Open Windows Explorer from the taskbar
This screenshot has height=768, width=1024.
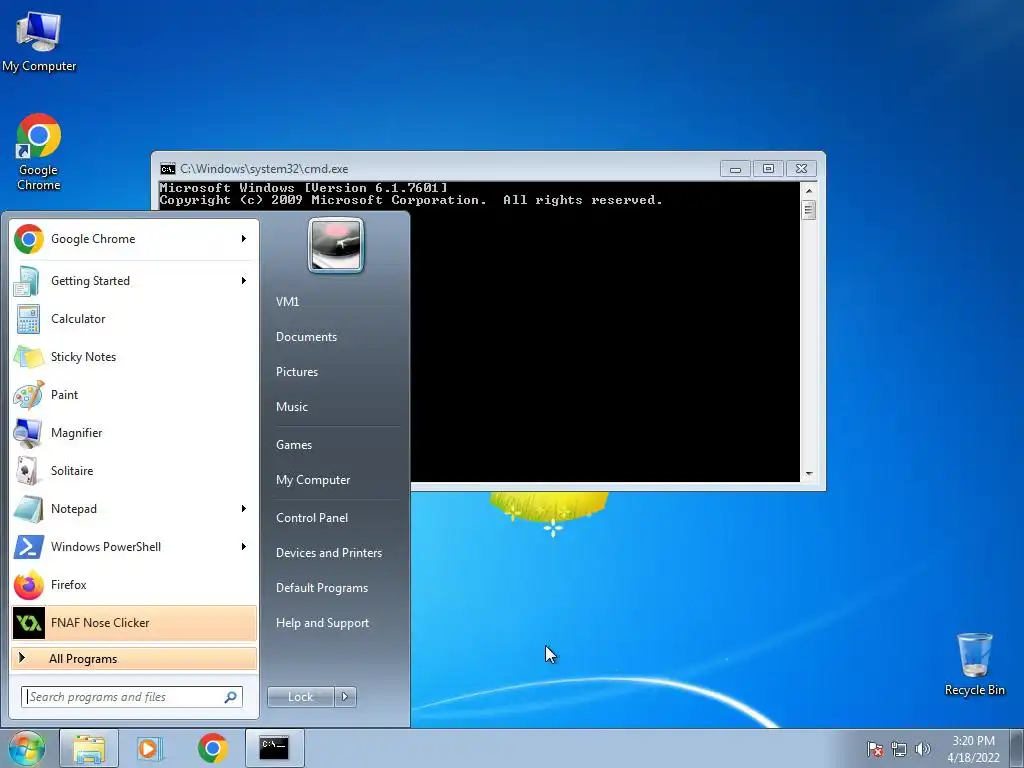coord(89,748)
